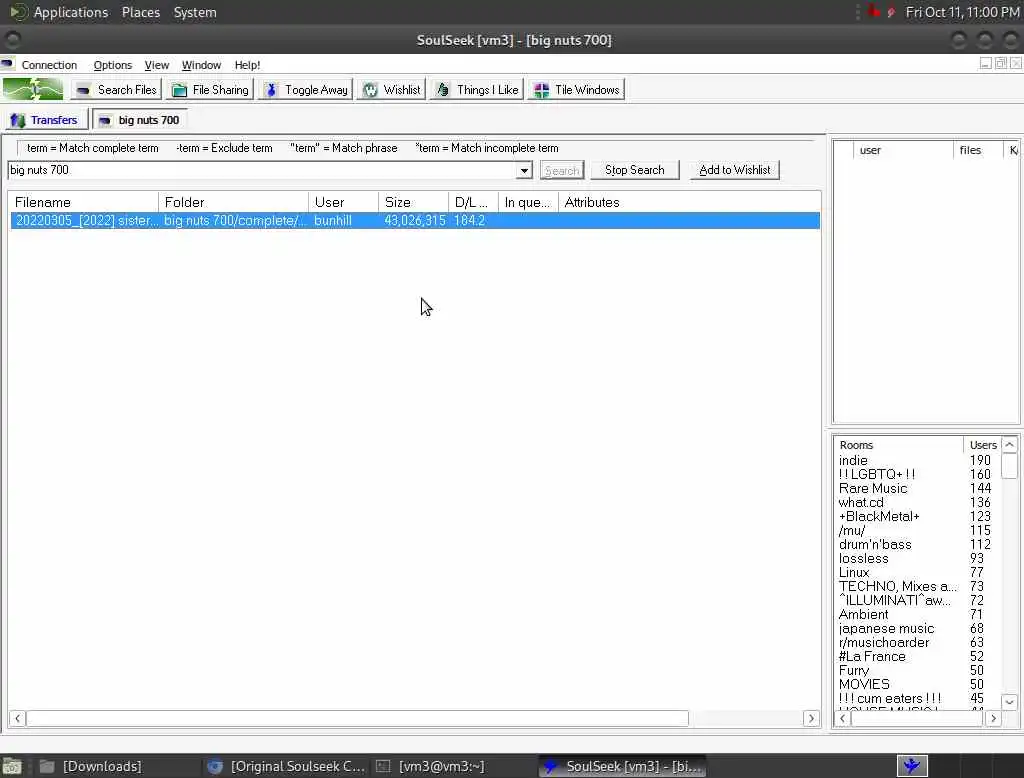Click the results horizontal scrollbar thumb
Screen dimensions: 1024x778
[357, 719]
